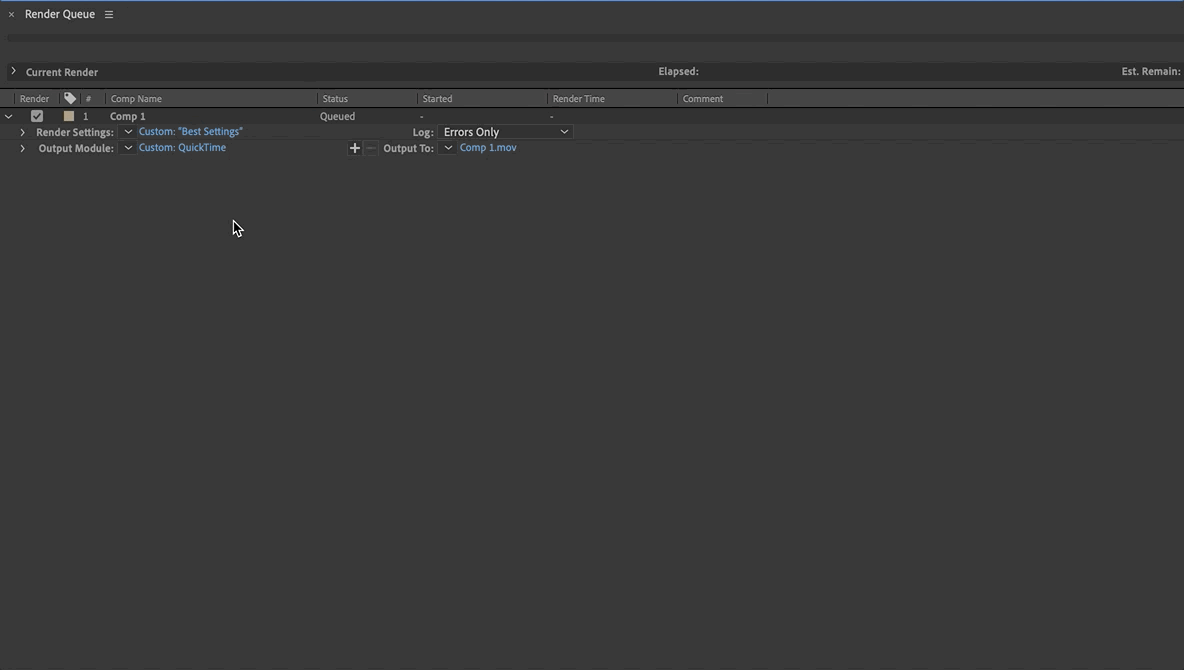Click the Render column header
The width and height of the screenshot is (1184, 670).
click(34, 99)
